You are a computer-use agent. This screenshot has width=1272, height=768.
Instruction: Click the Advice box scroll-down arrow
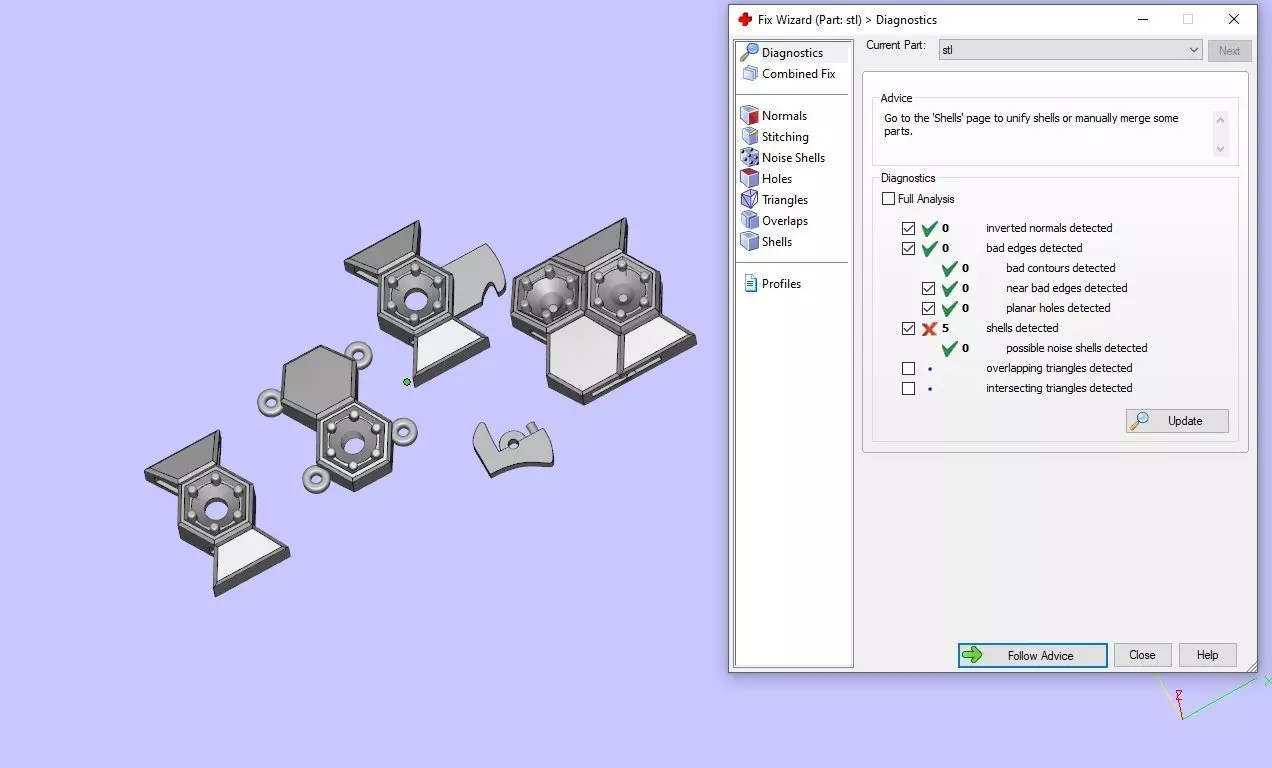[x=1220, y=149]
